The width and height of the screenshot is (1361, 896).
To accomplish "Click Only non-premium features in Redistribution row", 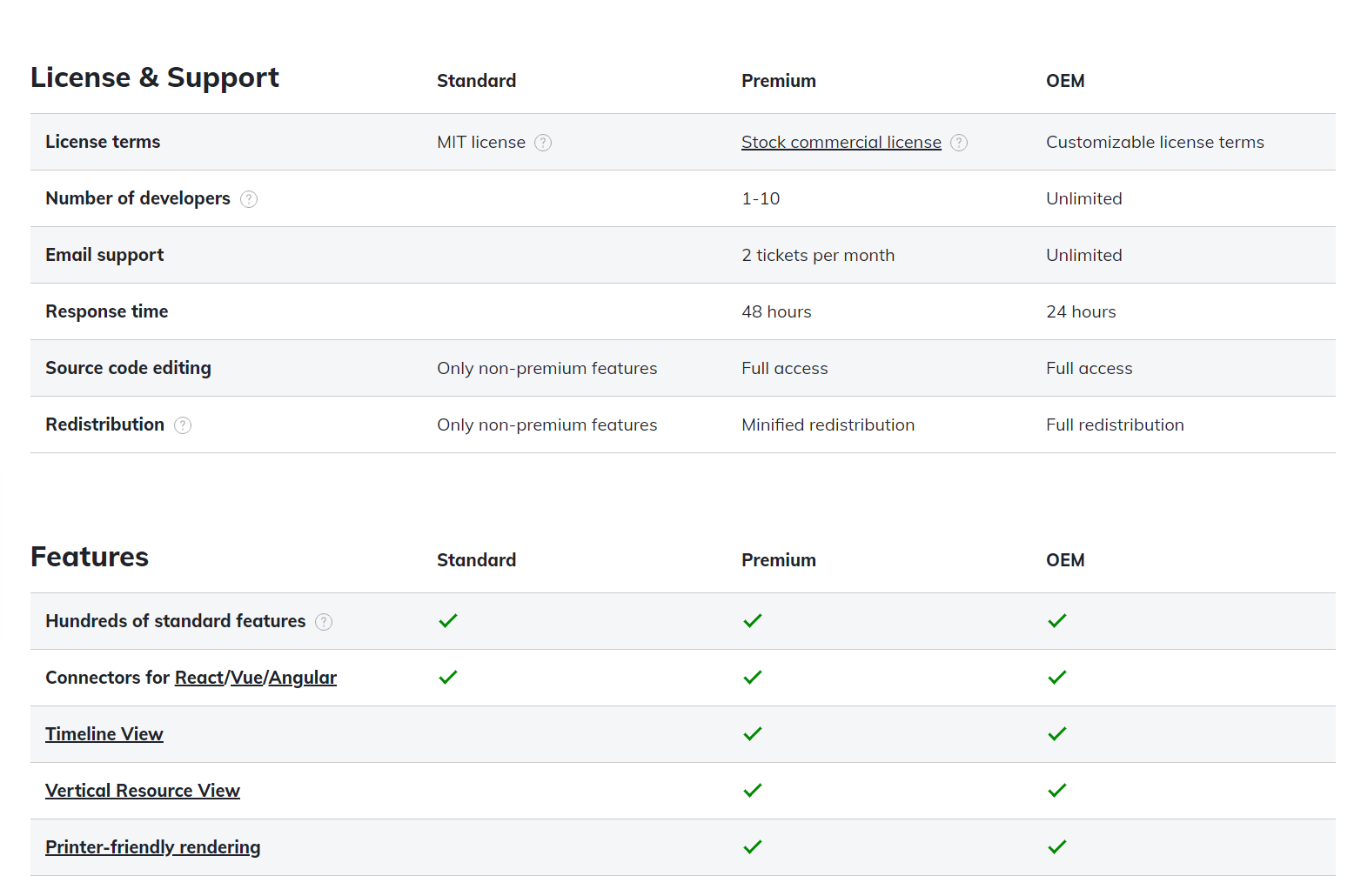I will (x=547, y=425).
